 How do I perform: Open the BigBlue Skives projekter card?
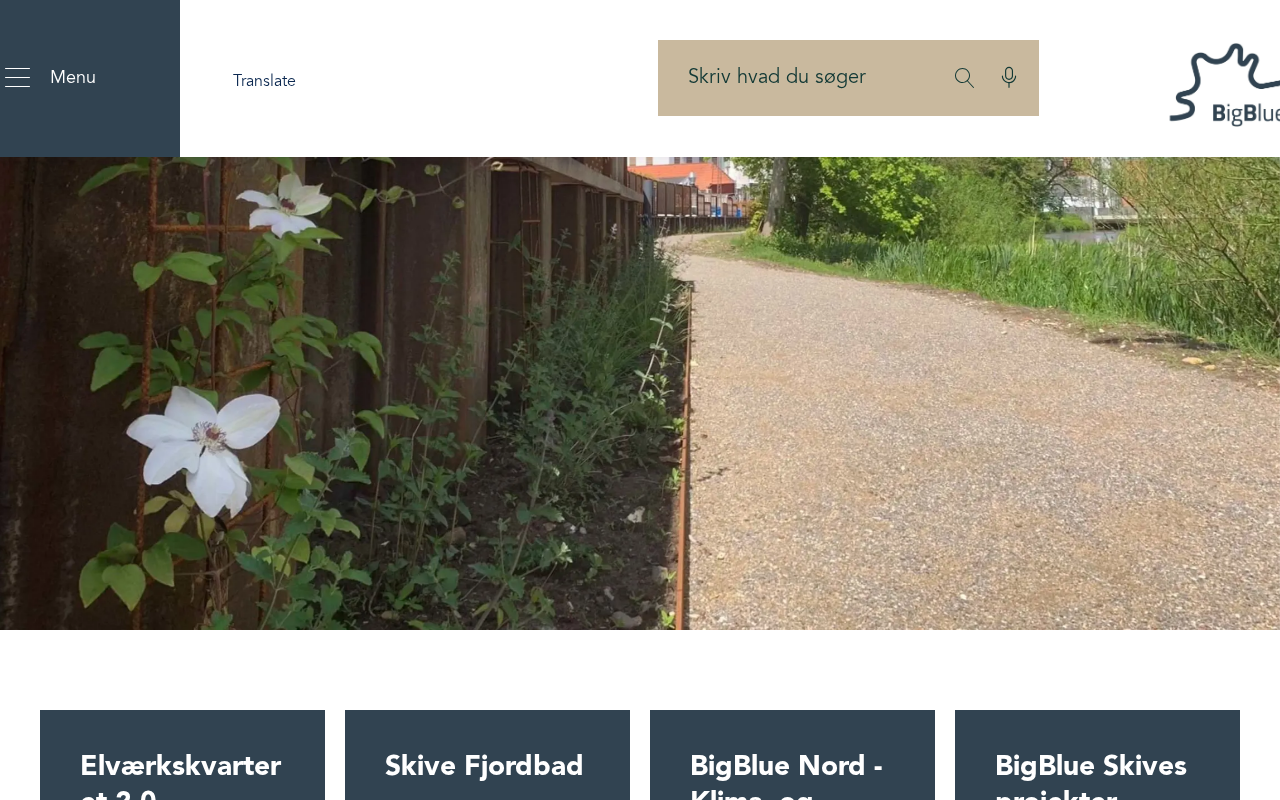click(x=1097, y=755)
